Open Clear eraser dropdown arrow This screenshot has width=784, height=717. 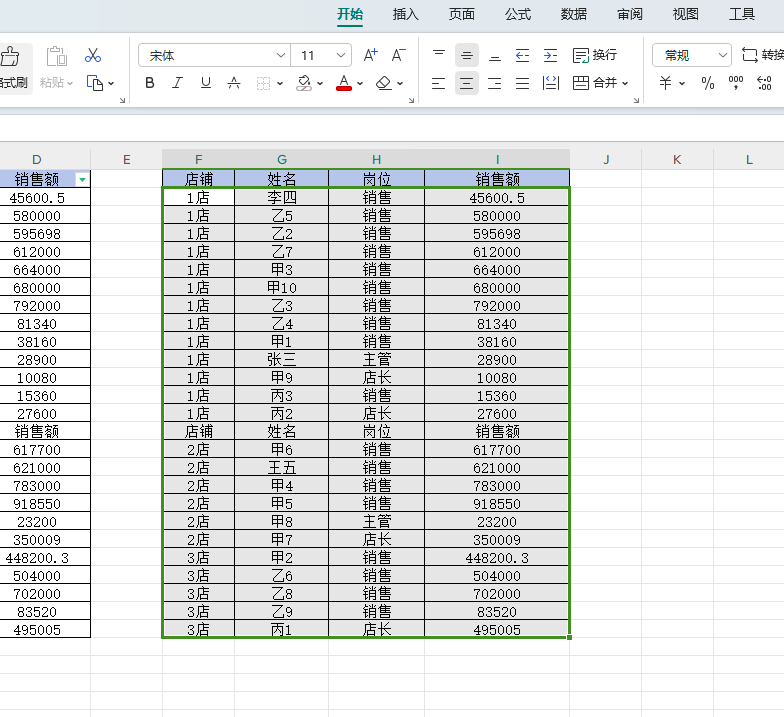(400, 84)
